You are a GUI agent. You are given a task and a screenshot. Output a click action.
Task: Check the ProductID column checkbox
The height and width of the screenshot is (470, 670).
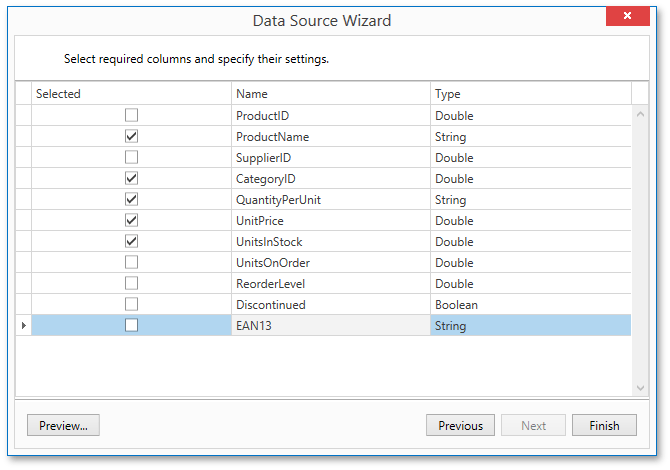pos(131,115)
